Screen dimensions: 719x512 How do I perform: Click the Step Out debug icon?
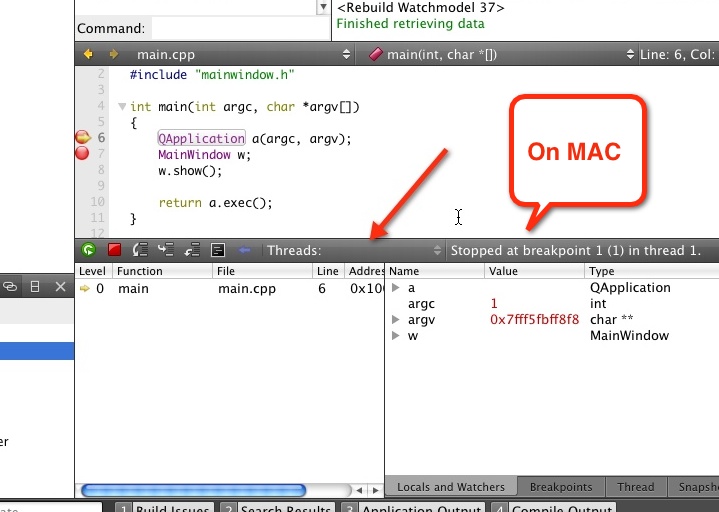(192, 250)
